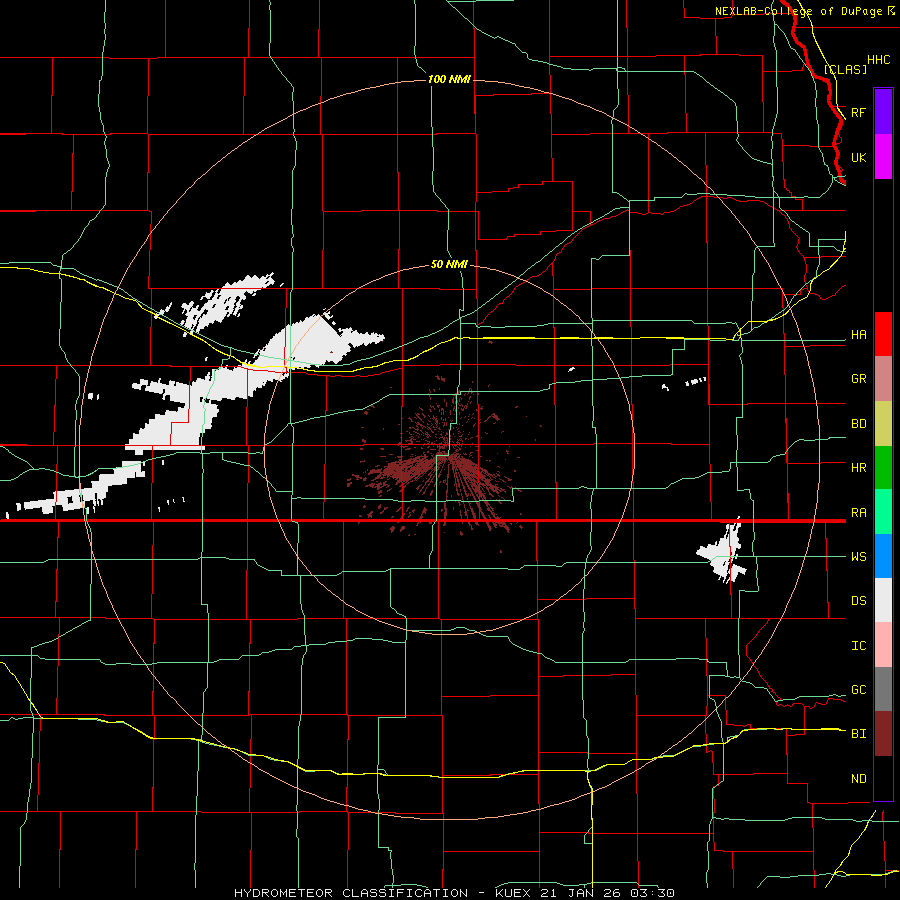Click the UK magenta legend swatch
The image size is (900, 900).
(883, 157)
